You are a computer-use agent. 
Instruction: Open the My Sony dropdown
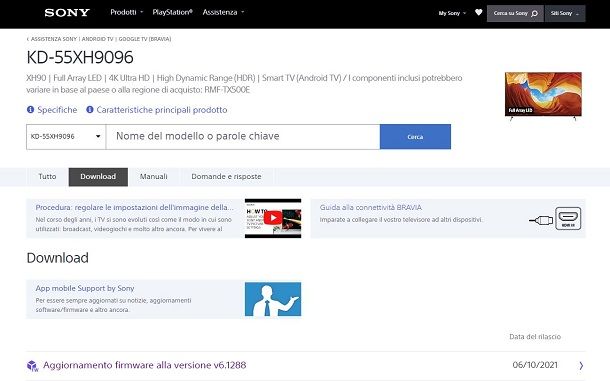pyautogui.click(x=452, y=13)
